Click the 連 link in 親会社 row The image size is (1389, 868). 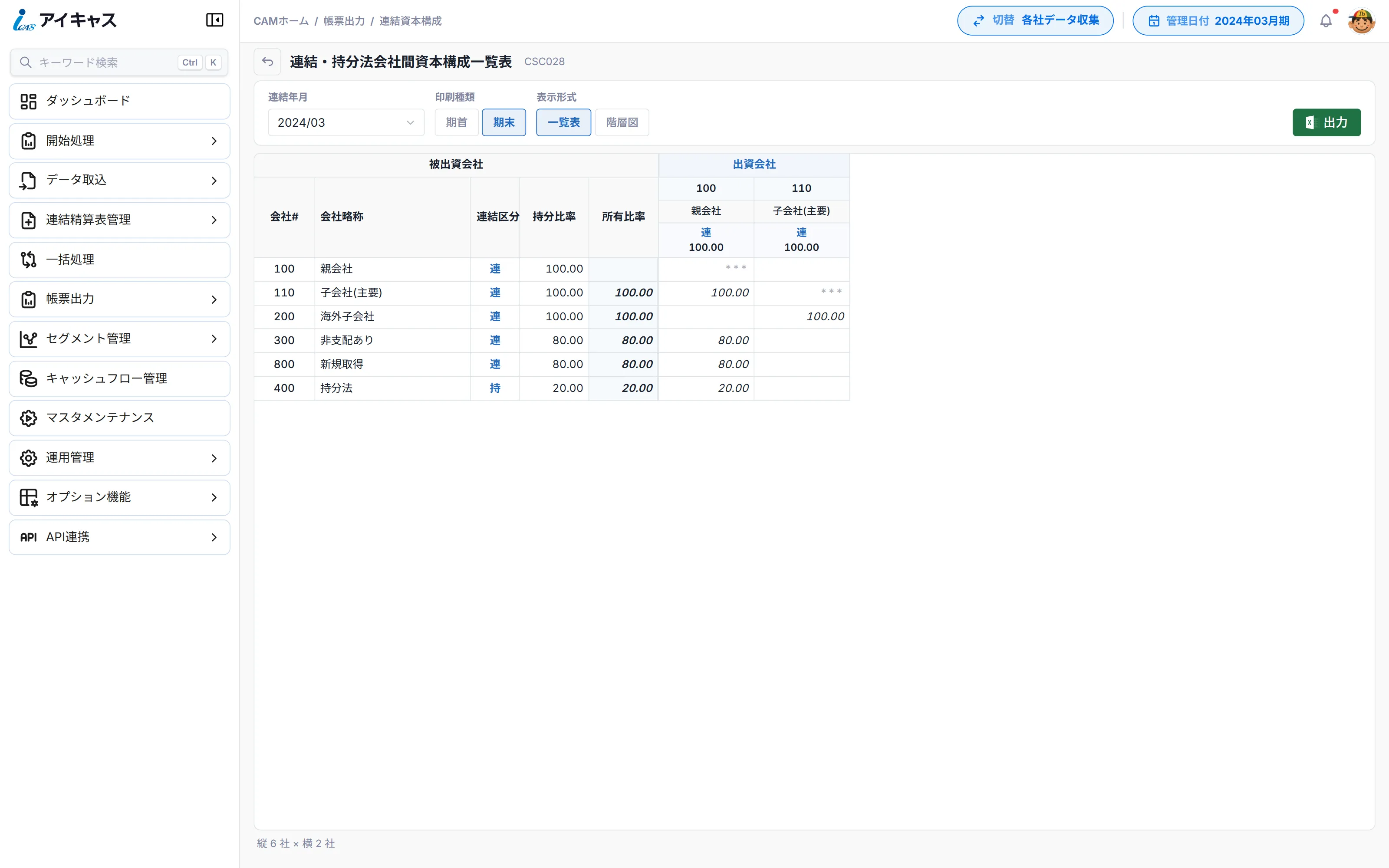[x=495, y=269]
